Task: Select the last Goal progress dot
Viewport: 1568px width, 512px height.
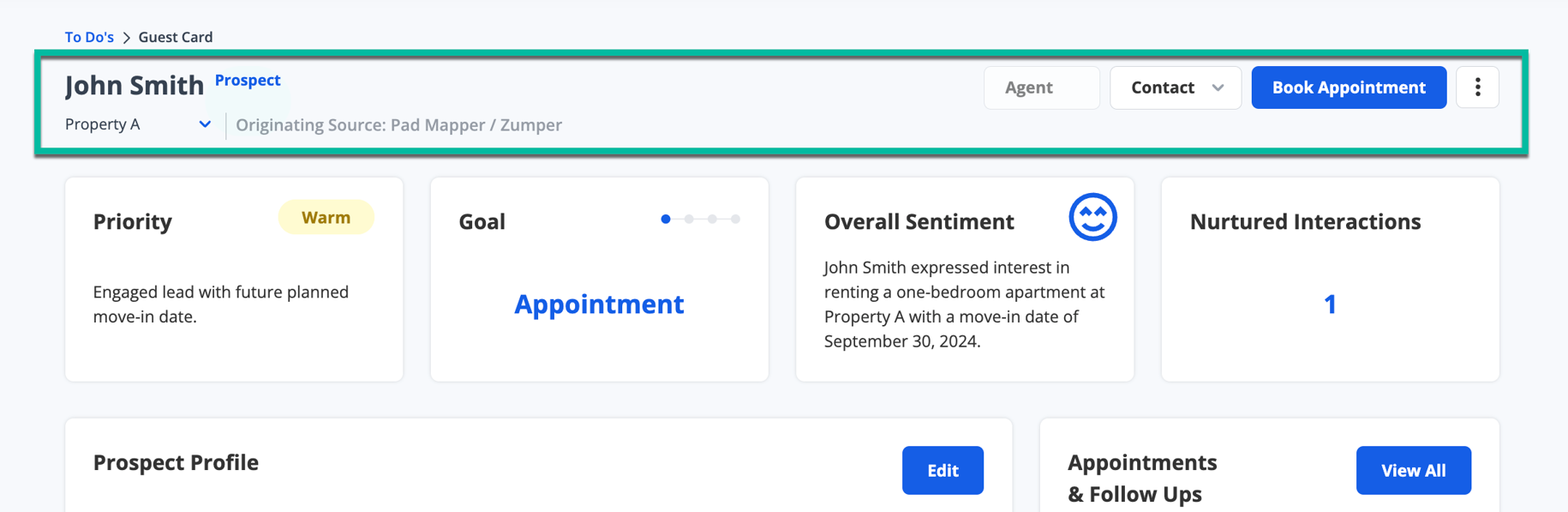Action: point(735,220)
